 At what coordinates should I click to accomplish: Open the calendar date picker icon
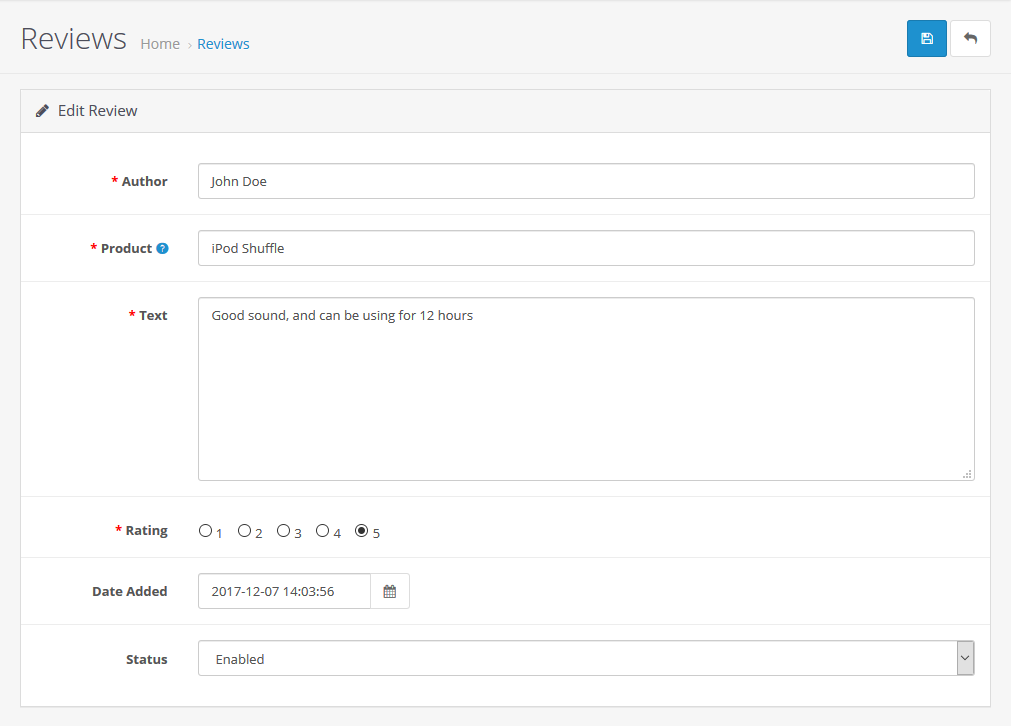click(390, 591)
